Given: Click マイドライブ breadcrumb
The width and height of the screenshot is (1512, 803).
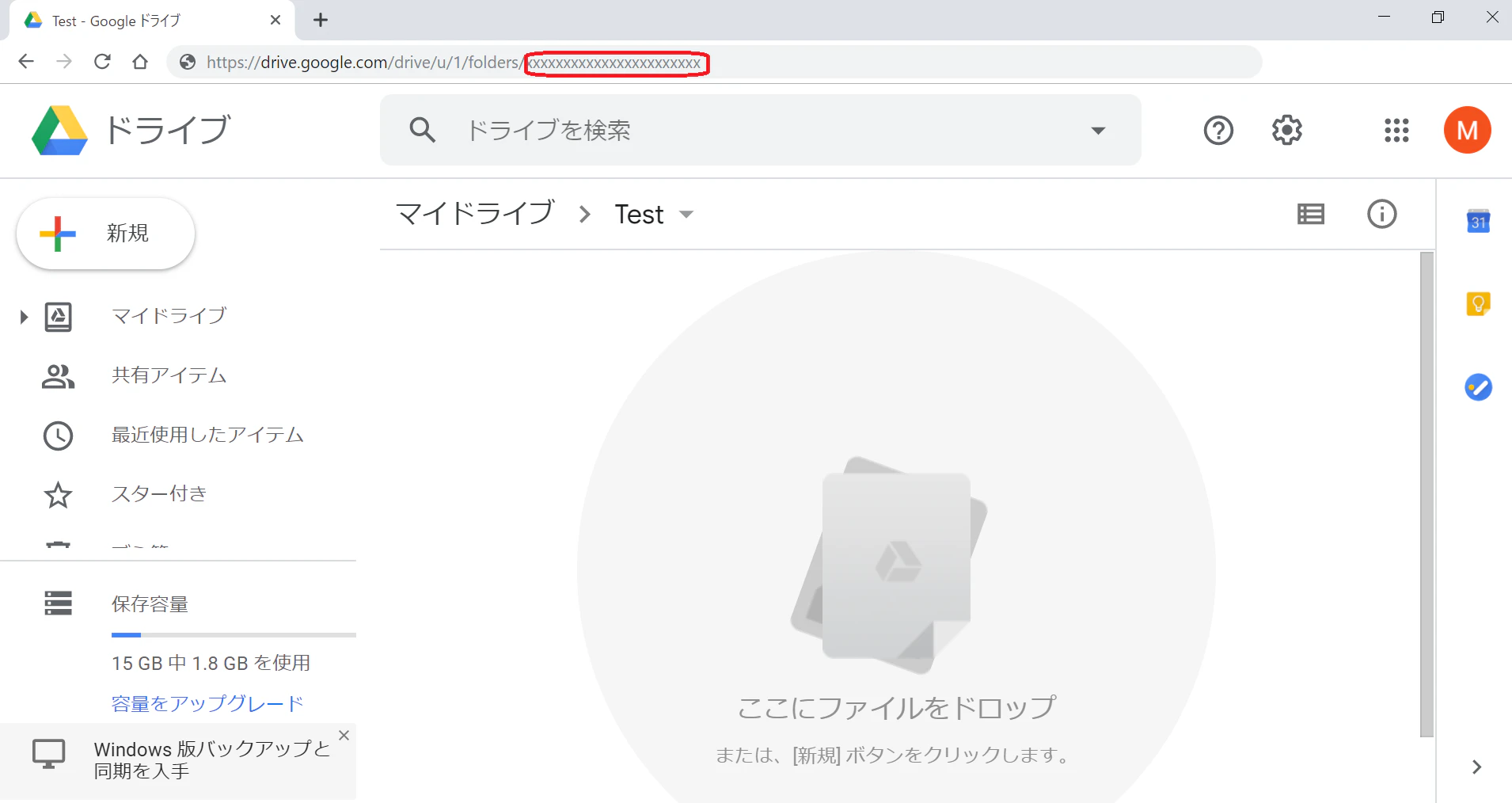Looking at the screenshot, I should pyautogui.click(x=475, y=214).
